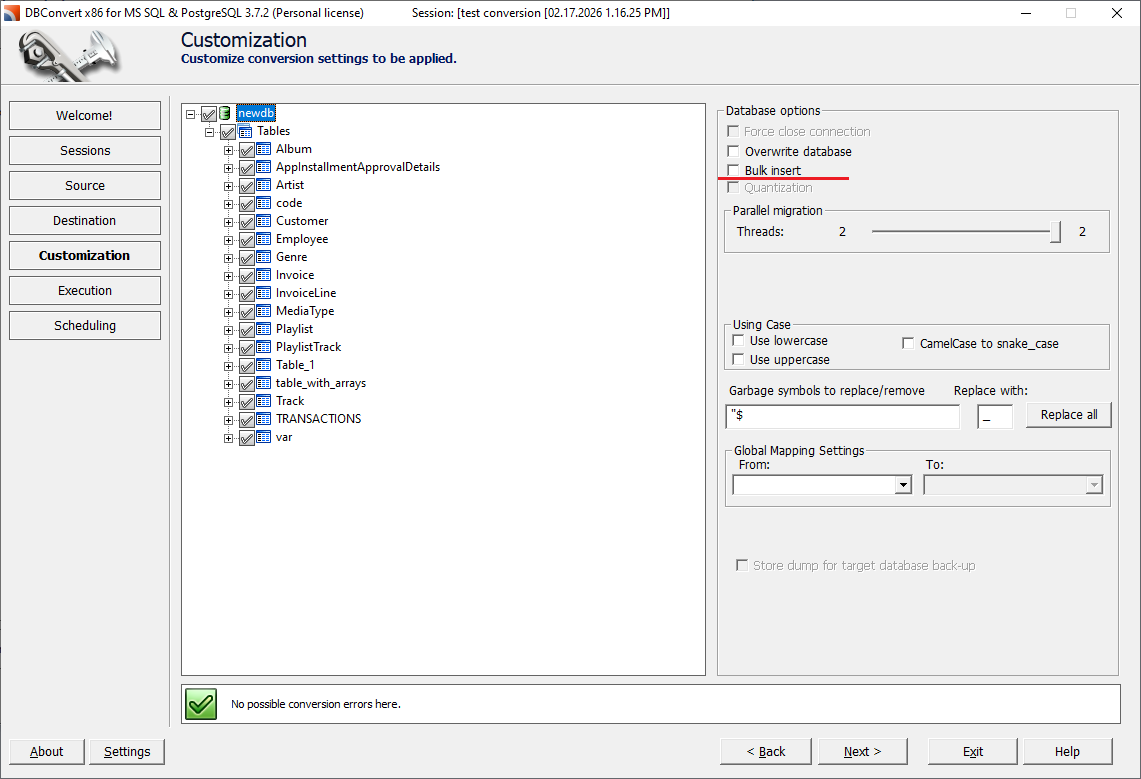Click the DBConvert title bar app icon
This screenshot has width=1141, height=779.
click(x=12, y=12)
